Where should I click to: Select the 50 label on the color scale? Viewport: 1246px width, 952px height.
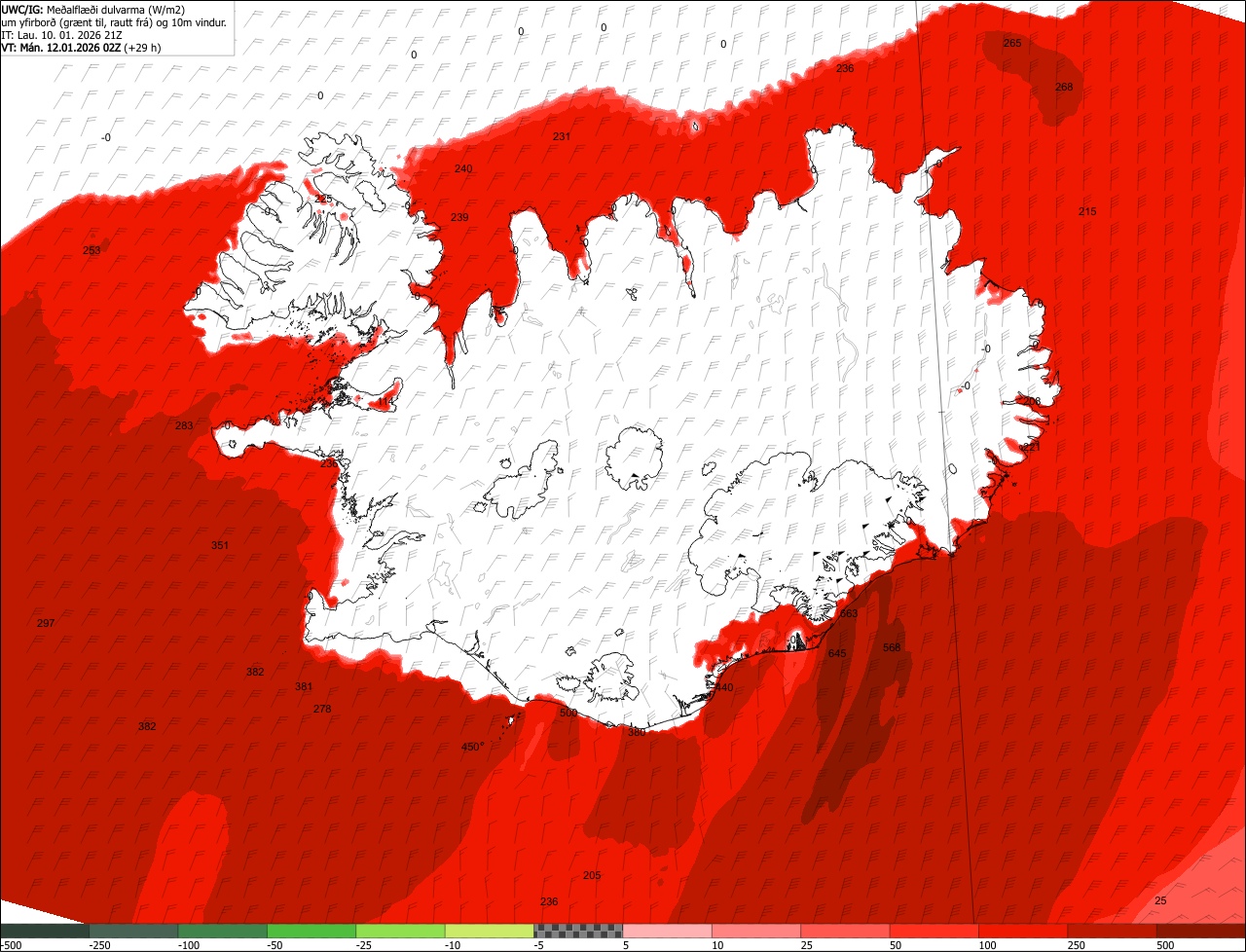click(x=897, y=945)
